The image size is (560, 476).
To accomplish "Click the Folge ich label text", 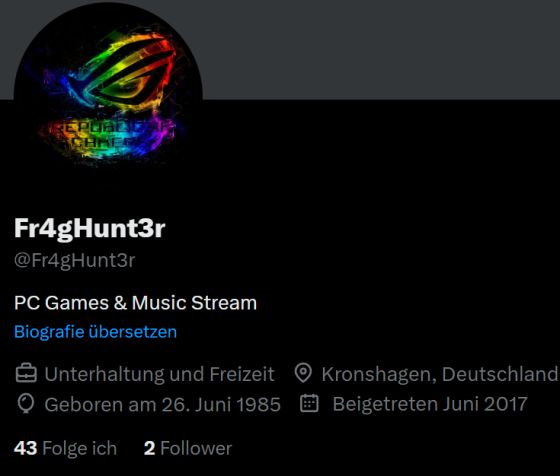I will click(x=80, y=448).
